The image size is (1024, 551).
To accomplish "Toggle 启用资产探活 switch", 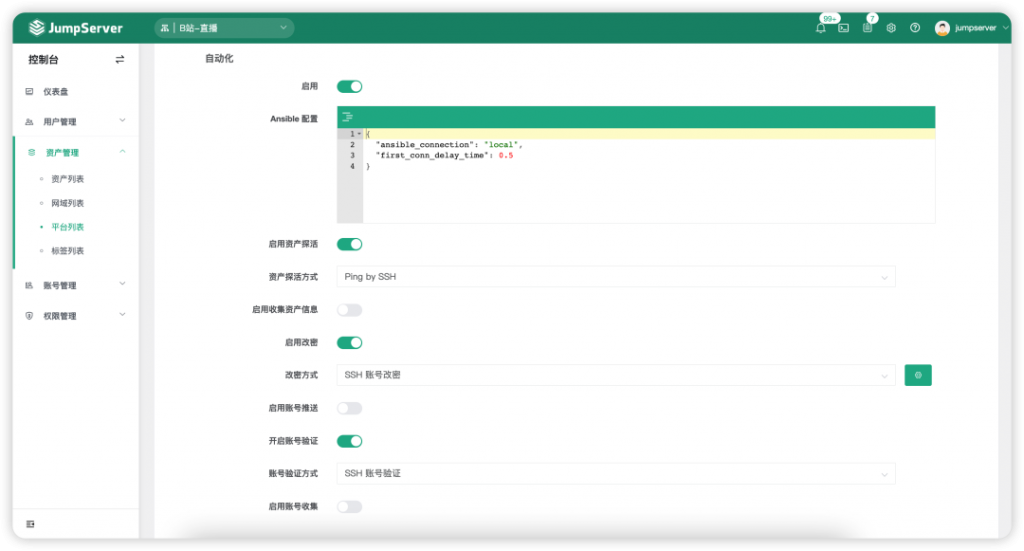I will pos(349,244).
